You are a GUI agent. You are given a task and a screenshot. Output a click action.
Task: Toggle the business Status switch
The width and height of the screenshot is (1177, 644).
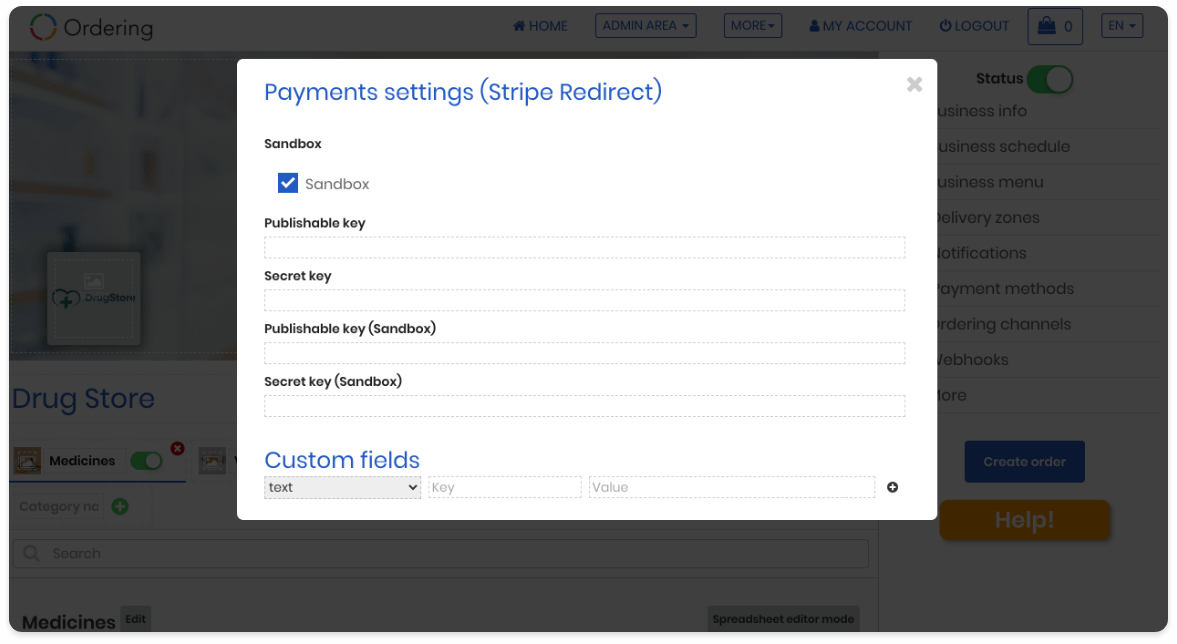pyautogui.click(x=1049, y=79)
